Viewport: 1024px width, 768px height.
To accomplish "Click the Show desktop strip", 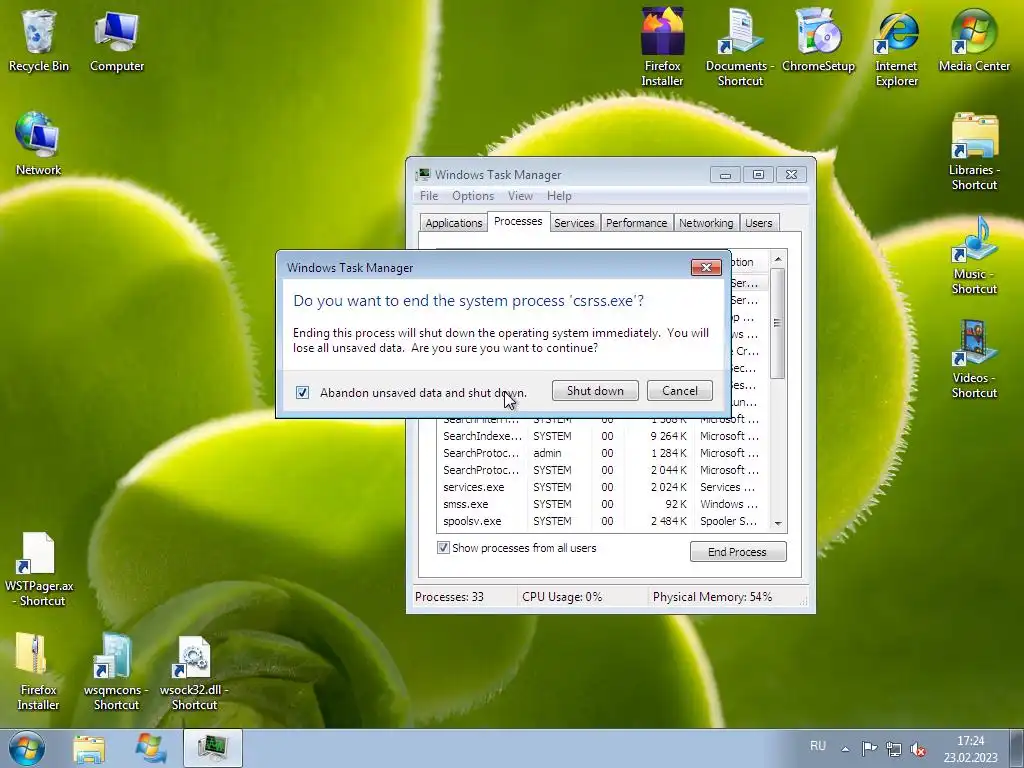I will tap(1016, 748).
